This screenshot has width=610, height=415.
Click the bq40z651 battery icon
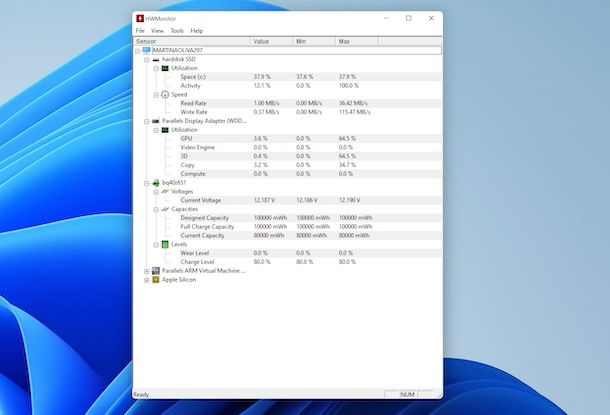(x=156, y=183)
